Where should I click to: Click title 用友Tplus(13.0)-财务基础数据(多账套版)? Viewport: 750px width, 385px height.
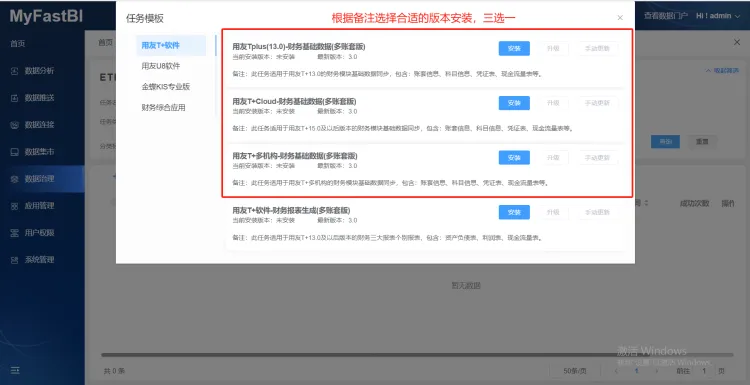298,47
